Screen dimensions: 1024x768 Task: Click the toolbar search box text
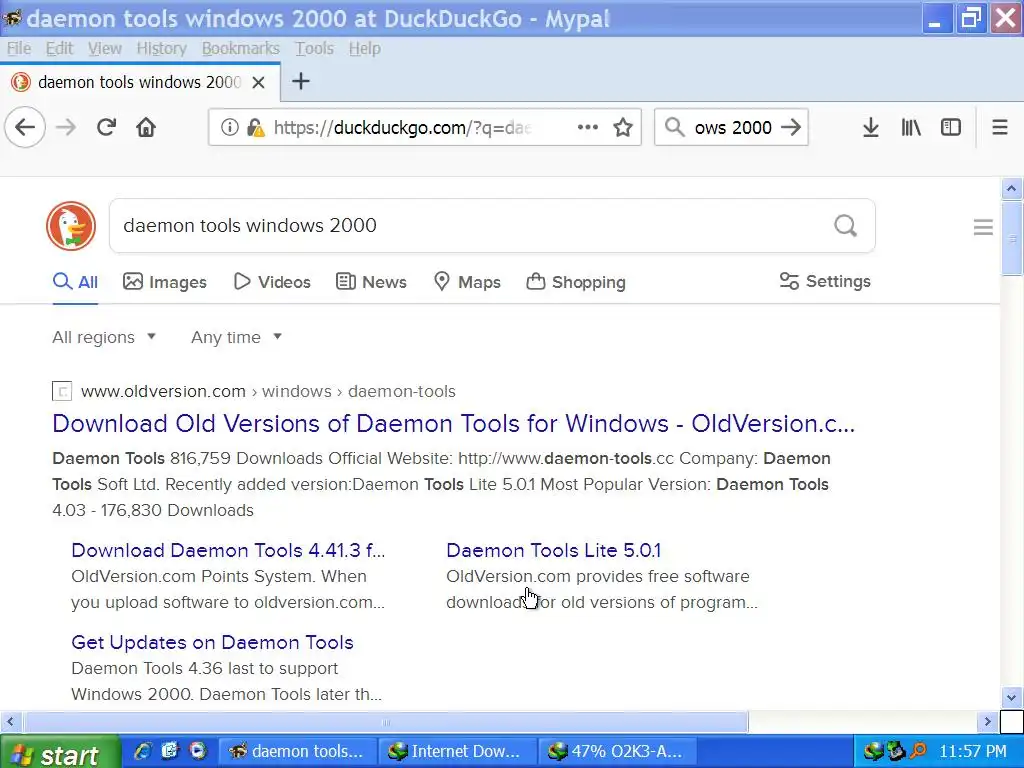pyautogui.click(x=733, y=127)
